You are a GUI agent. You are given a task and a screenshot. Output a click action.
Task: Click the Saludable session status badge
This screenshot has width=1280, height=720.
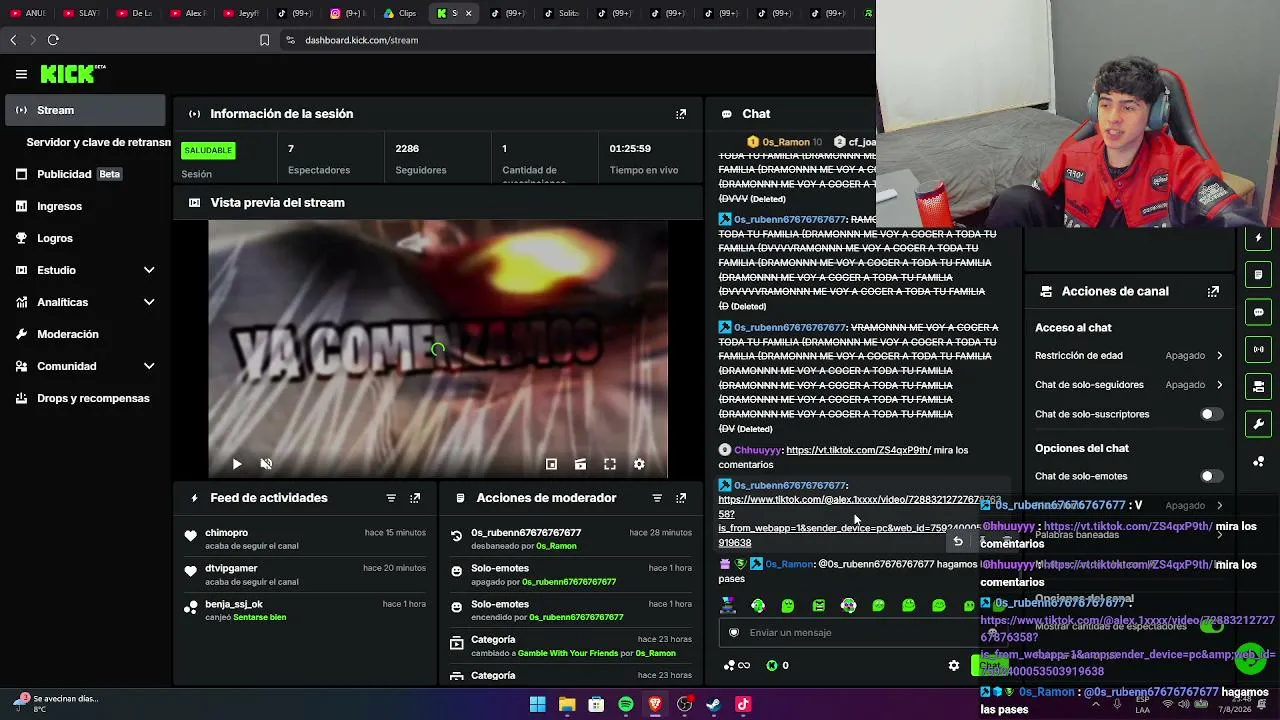208,151
